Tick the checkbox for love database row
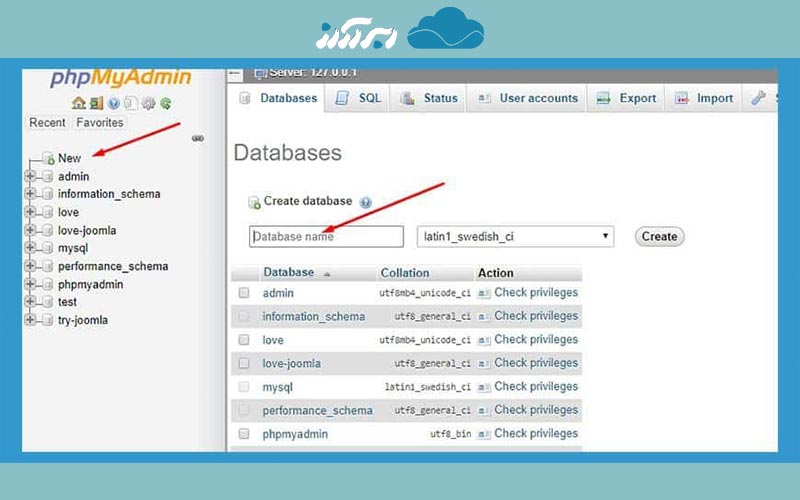This screenshot has height=500, width=800. coord(243,340)
